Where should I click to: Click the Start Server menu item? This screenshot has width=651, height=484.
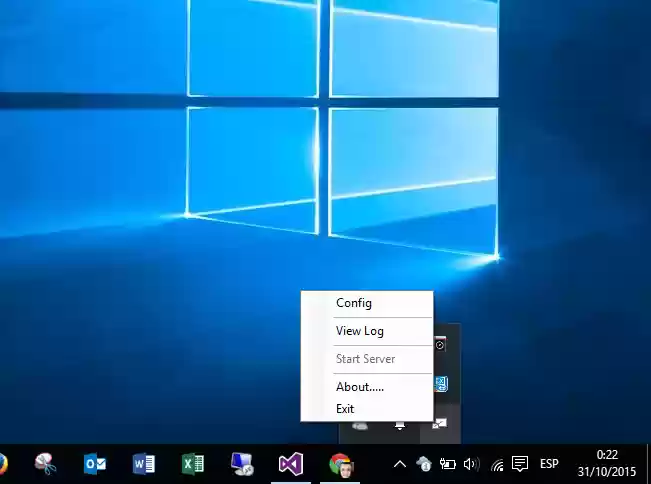(x=365, y=359)
